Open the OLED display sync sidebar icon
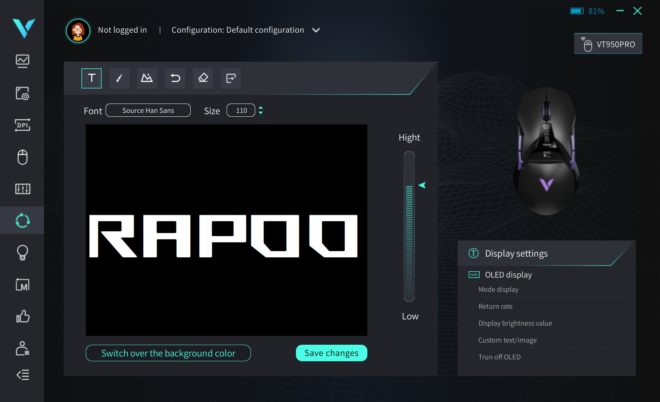This screenshot has width=660, height=402. tap(23, 221)
